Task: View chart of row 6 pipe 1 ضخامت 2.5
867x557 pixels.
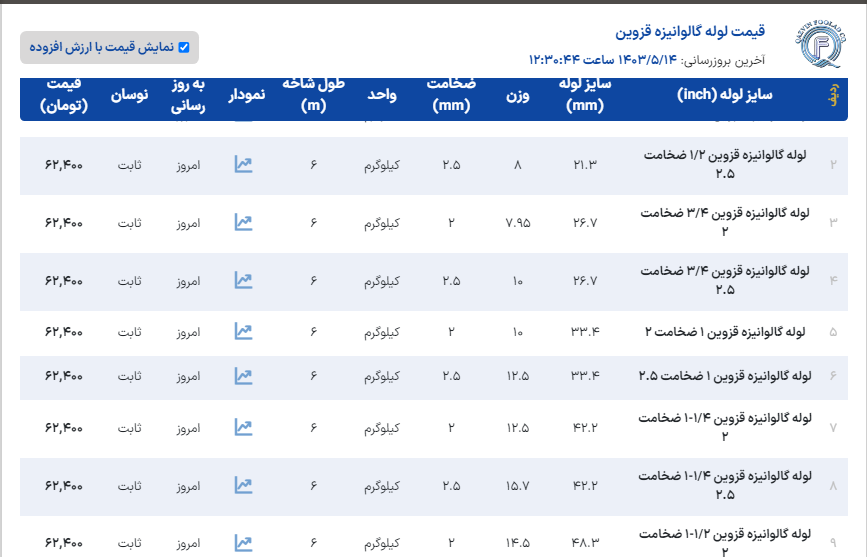Action: (x=243, y=376)
